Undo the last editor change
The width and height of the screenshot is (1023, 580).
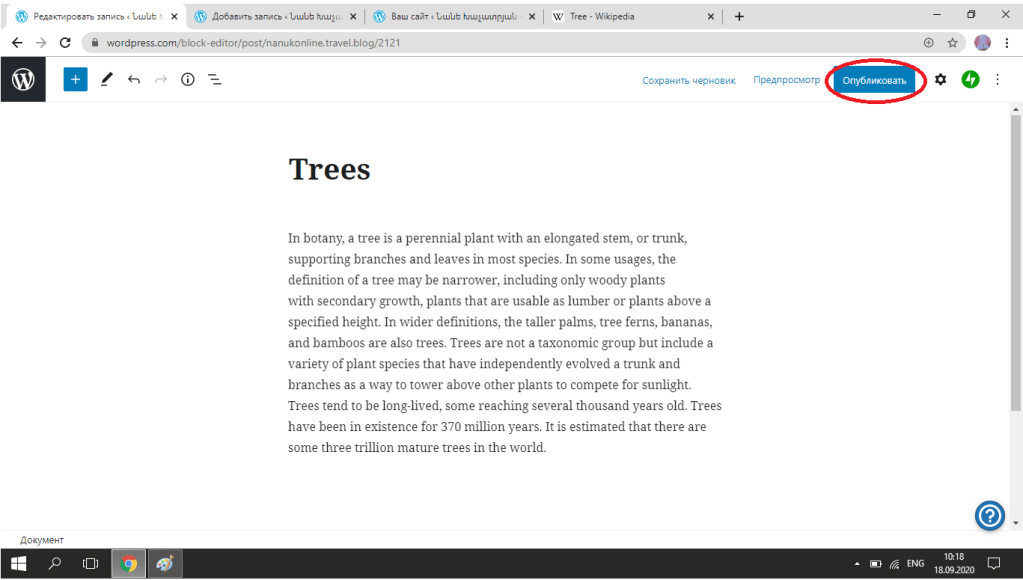click(134, 80)
